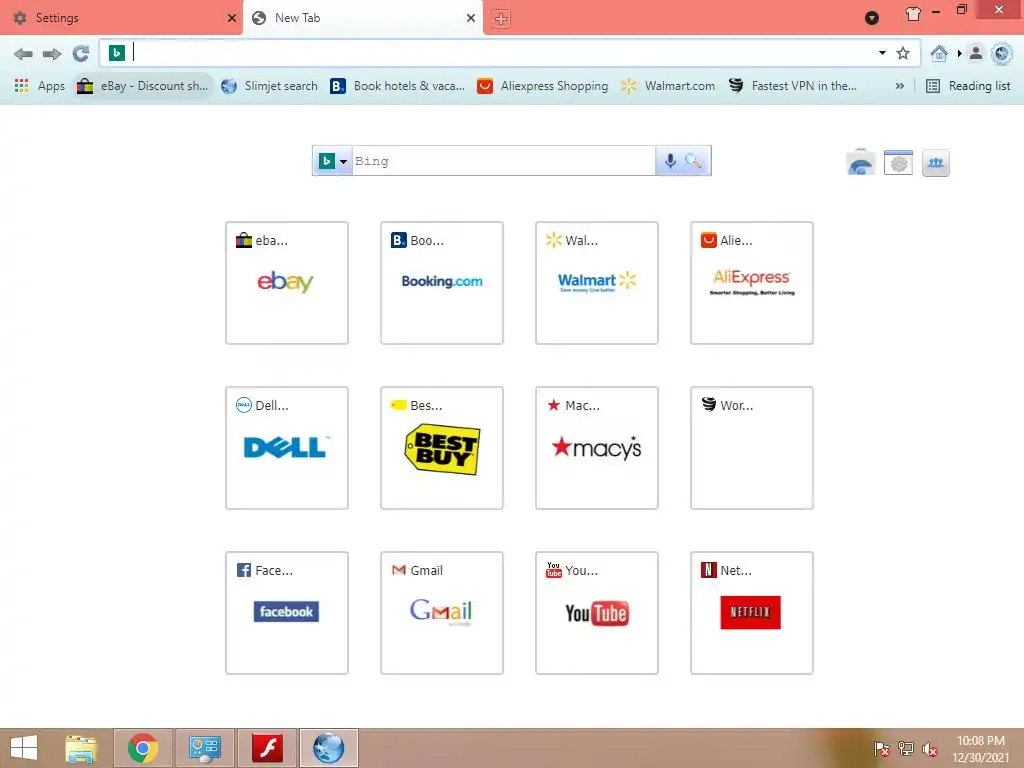Screen dimensions: 1024x768
Task: Click in the Bing search box
Action: [x=504, y=161]
